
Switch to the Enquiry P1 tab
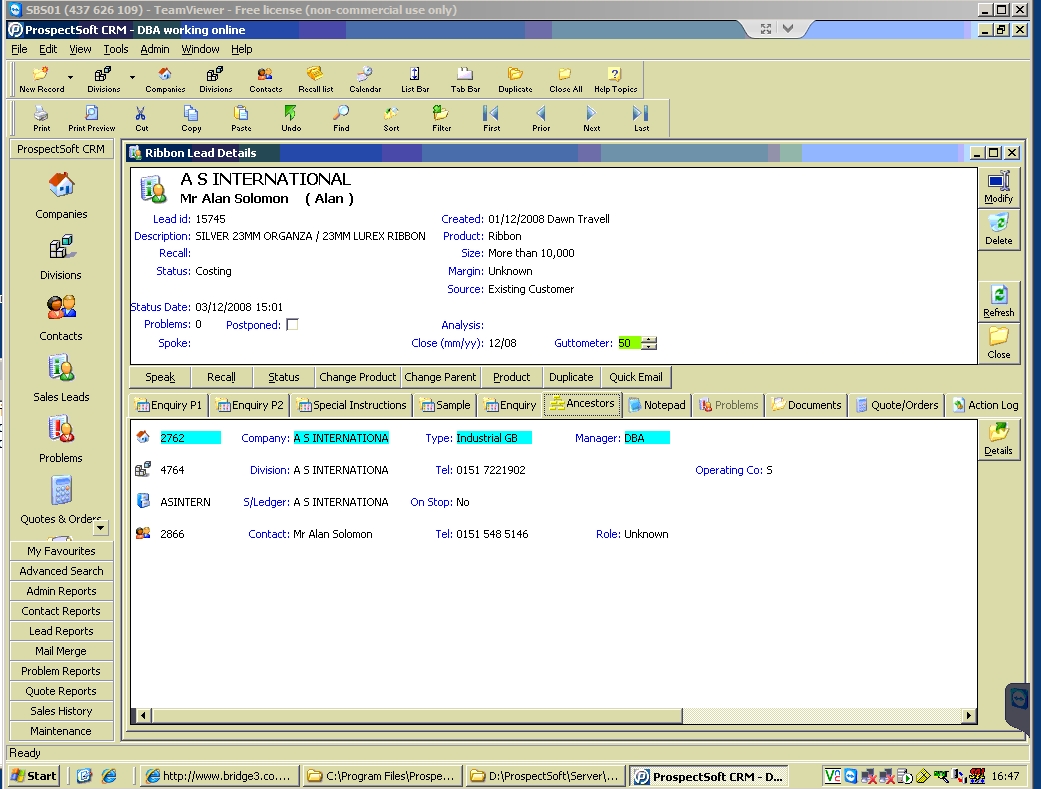coord(169,405)
